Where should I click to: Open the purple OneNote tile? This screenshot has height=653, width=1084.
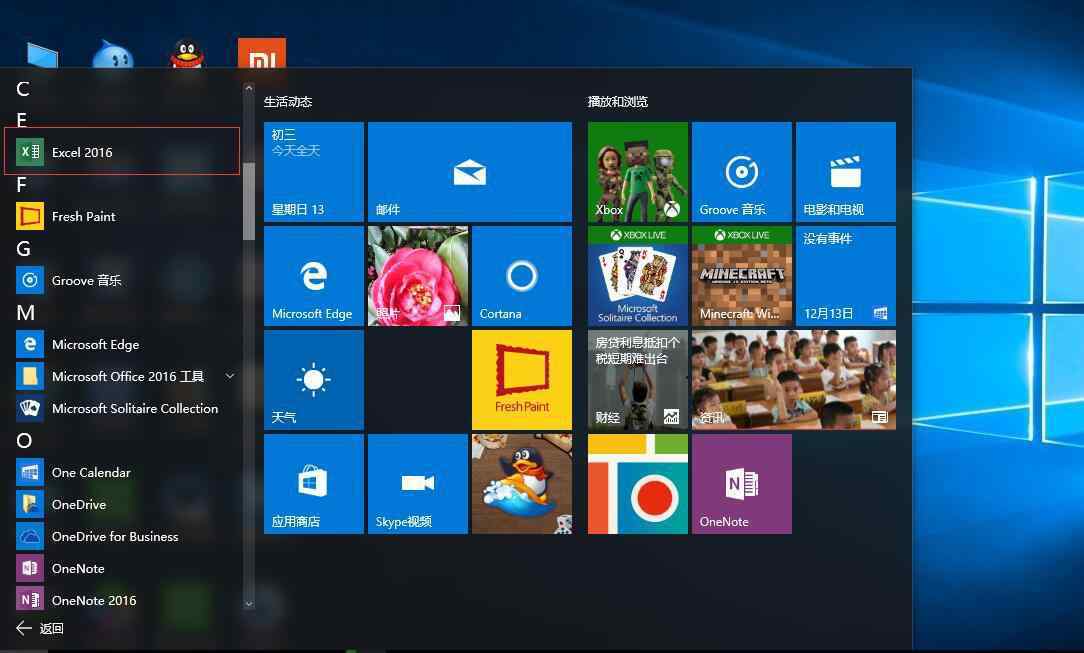point(742,484)
